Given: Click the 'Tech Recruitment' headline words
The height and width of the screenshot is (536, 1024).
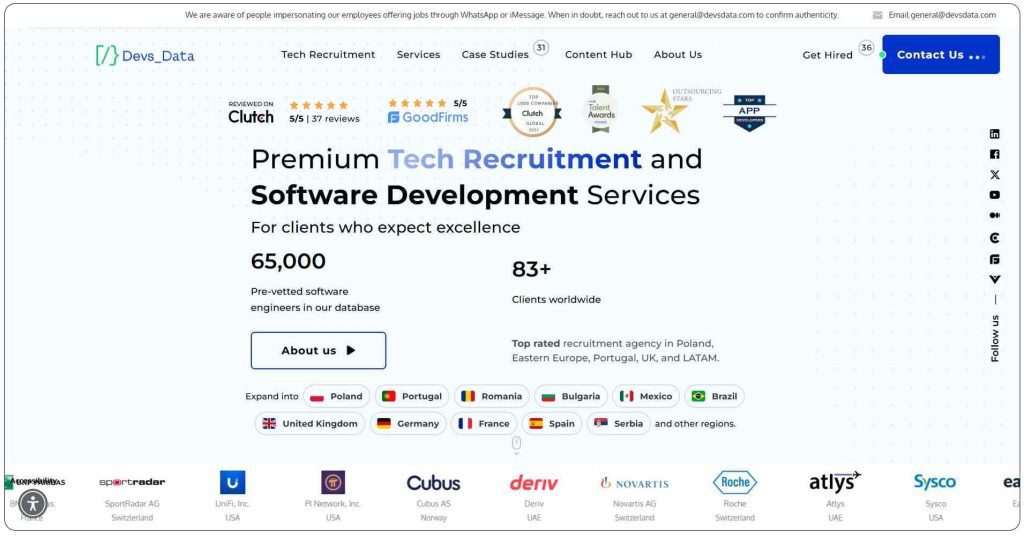Looking at the screenshot, I should coord(515,159).
